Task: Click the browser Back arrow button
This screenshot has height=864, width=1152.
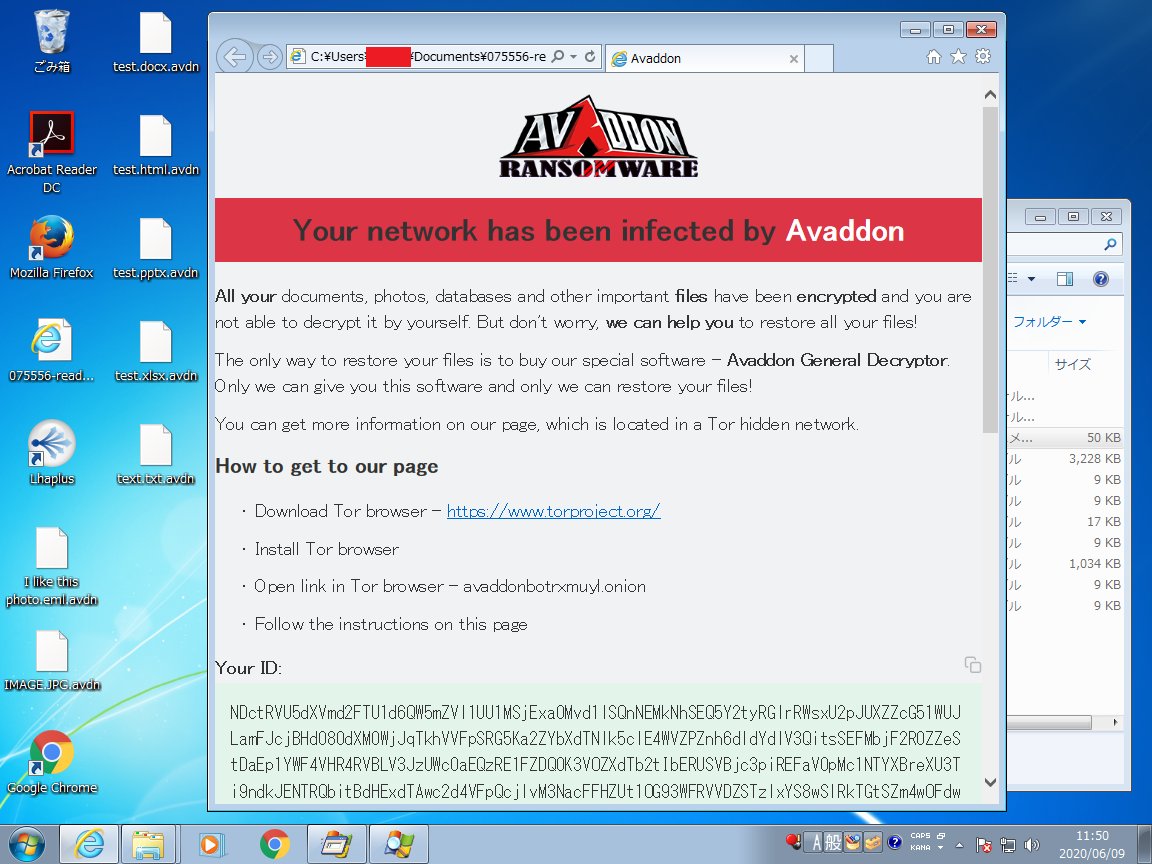Action: coord(235,57)
